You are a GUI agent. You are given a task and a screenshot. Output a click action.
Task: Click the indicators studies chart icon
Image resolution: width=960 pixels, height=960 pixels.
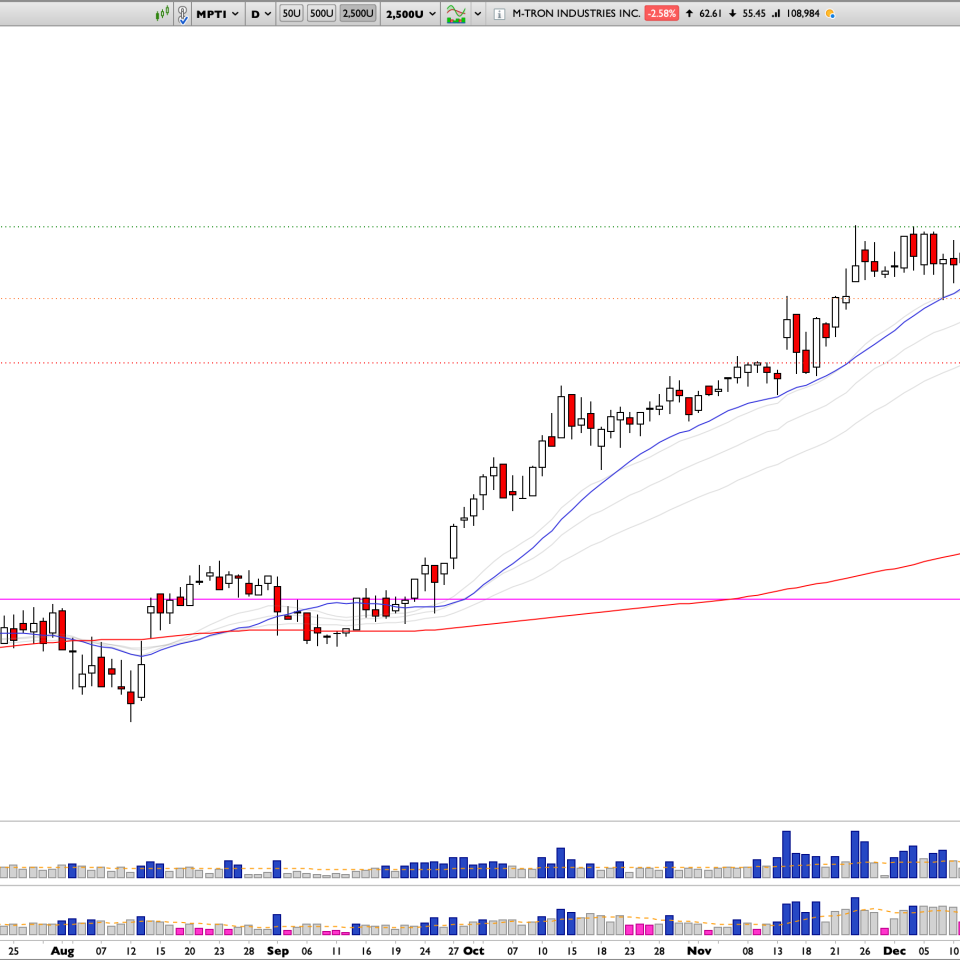point(456,13)
